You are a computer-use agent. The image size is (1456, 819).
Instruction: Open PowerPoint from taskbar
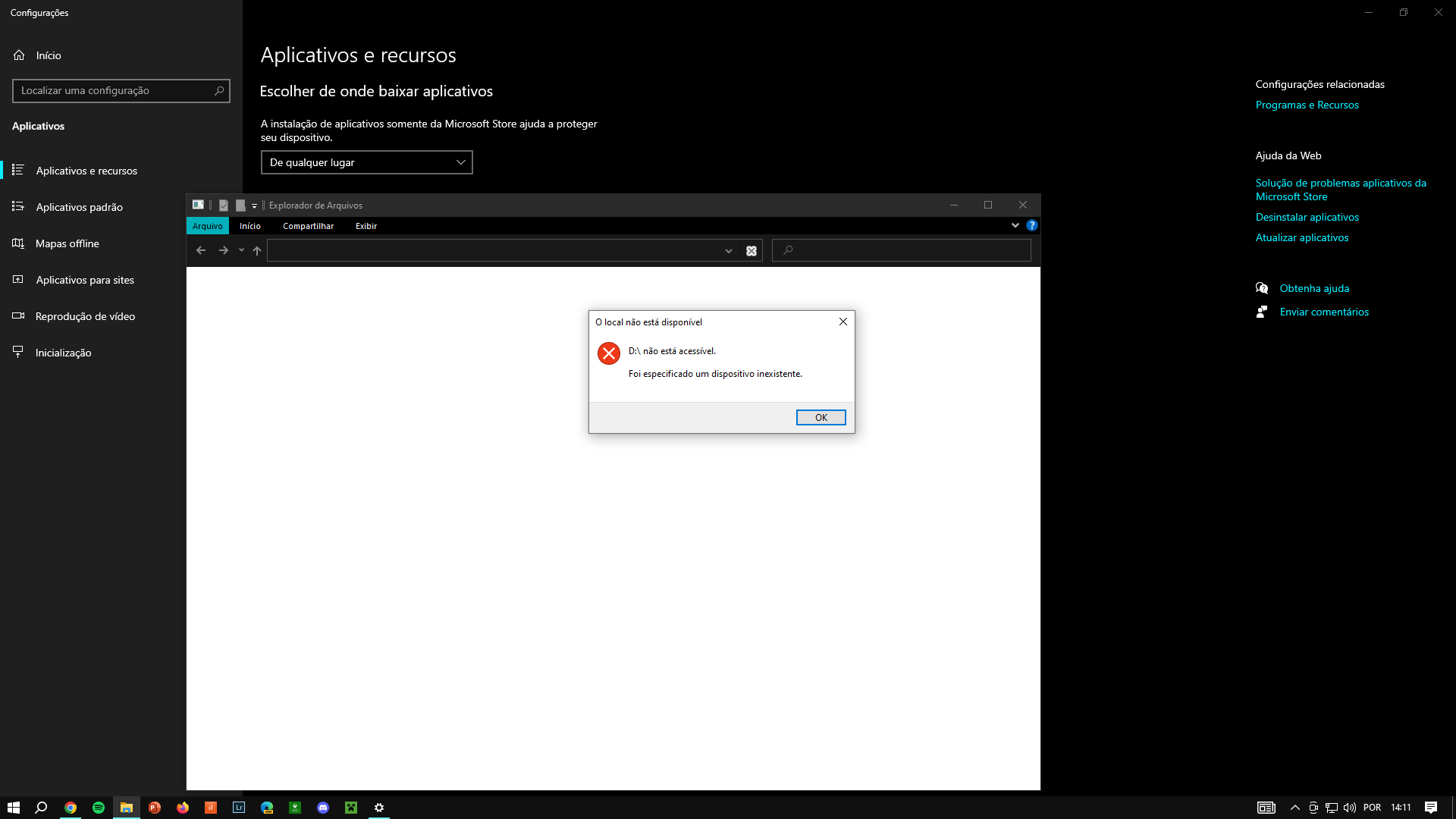(x=155, y=808)
